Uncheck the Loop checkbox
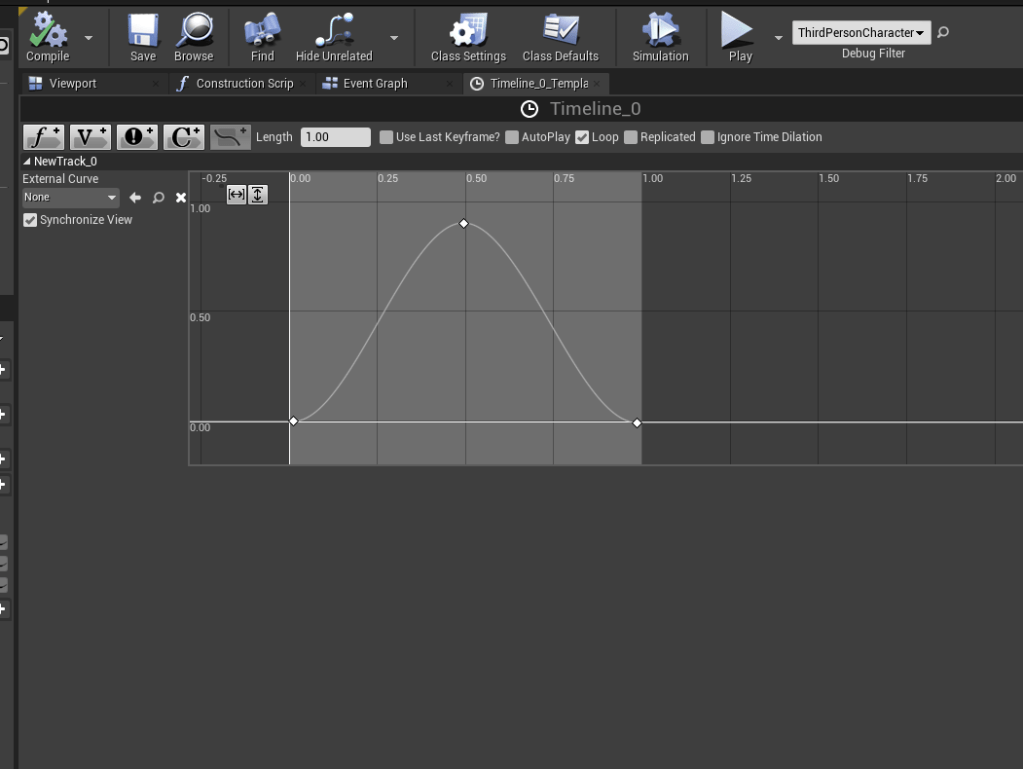Image resolution: width=1023 pixels, height=769 pixels. coord(582,138)
